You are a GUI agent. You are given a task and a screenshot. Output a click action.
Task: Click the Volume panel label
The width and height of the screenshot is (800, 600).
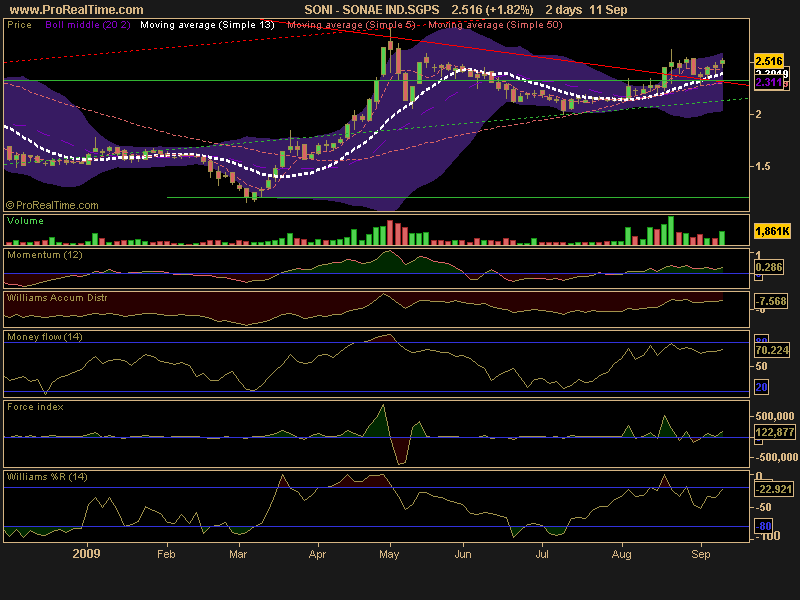click(x=25, y=221)
